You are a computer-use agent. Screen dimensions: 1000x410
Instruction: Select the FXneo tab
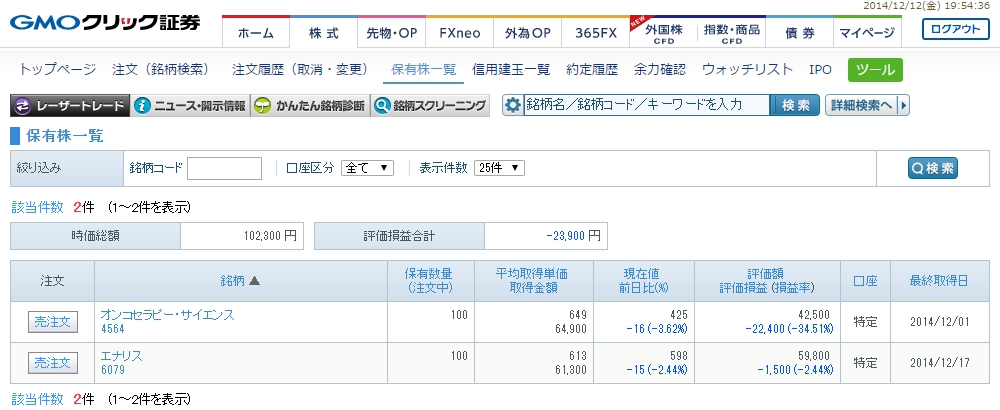click(x=459, y=33)
